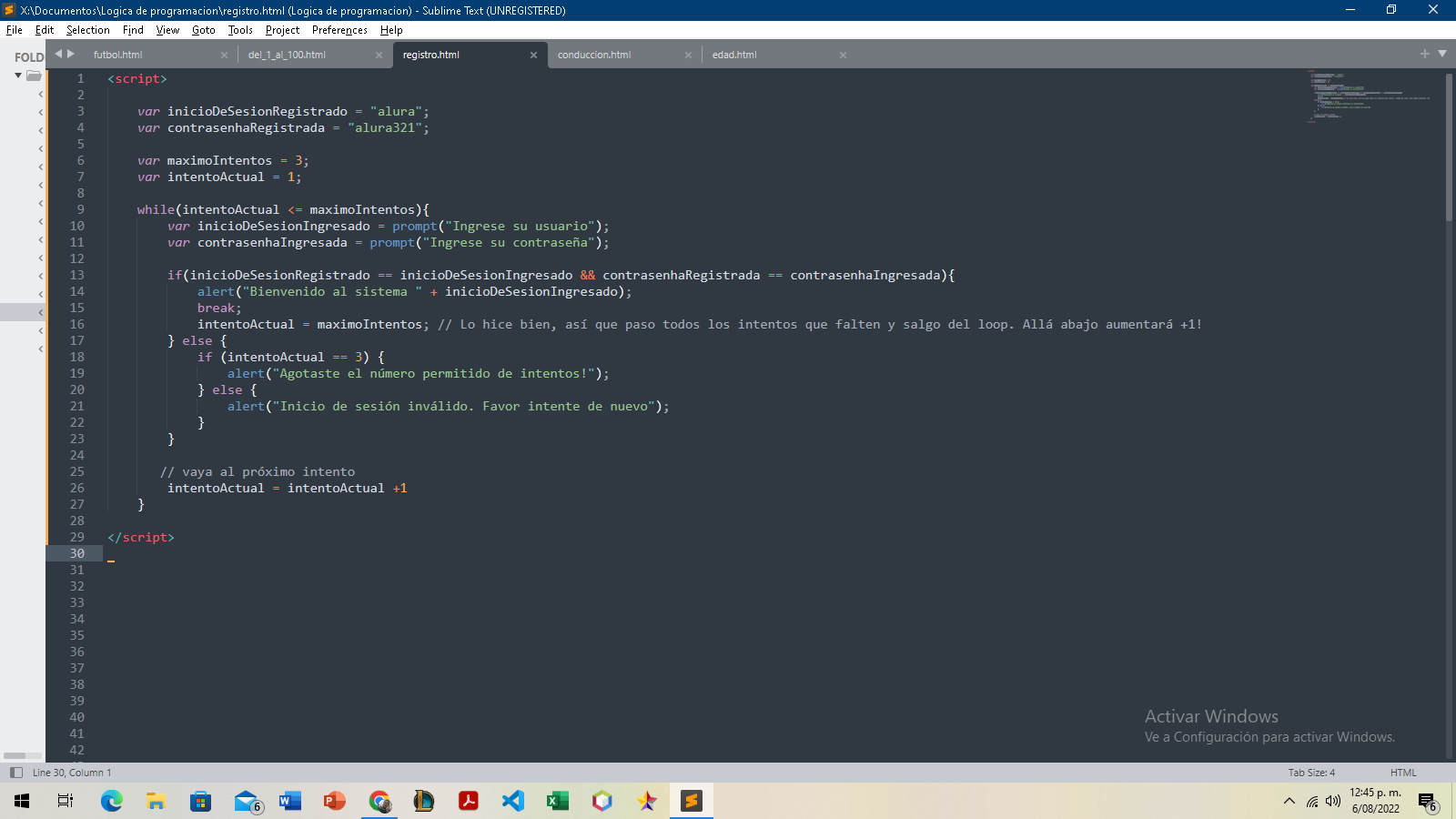Open PowerPoint from the taskbar

[335, 801]
